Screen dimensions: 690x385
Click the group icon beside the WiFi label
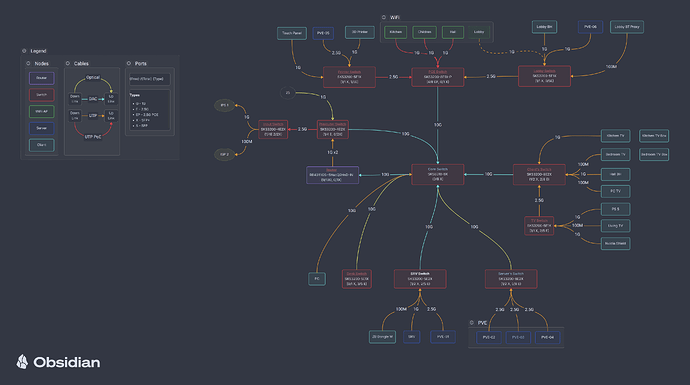[x=384, y=18]
